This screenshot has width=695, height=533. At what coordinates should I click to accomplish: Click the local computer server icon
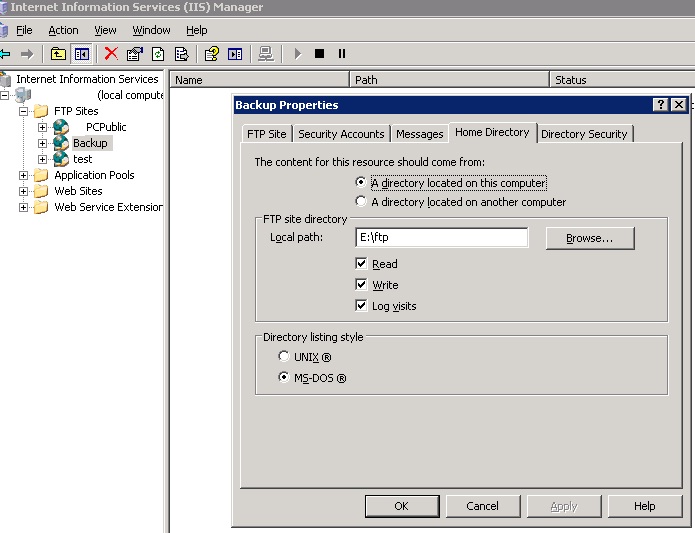pyautogui.click(x=23, y=94)
